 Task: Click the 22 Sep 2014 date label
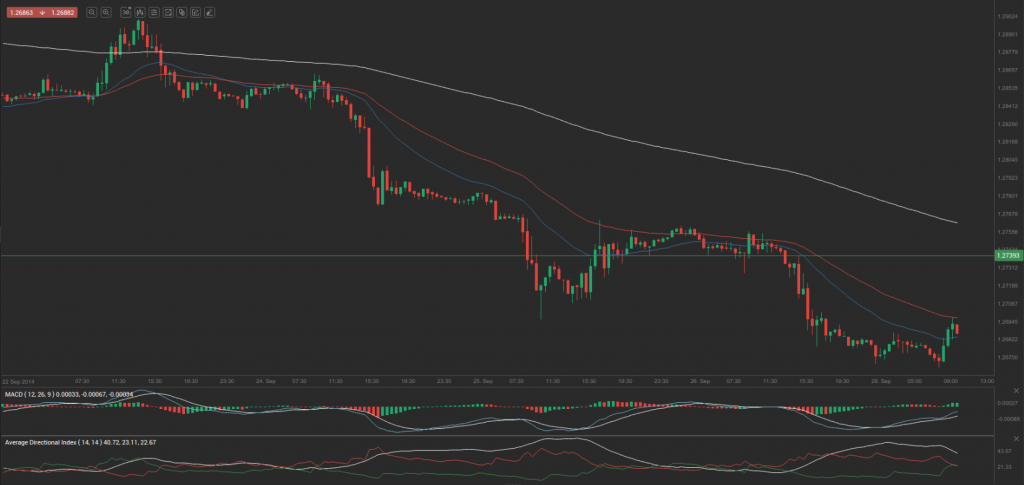(20, 380)
